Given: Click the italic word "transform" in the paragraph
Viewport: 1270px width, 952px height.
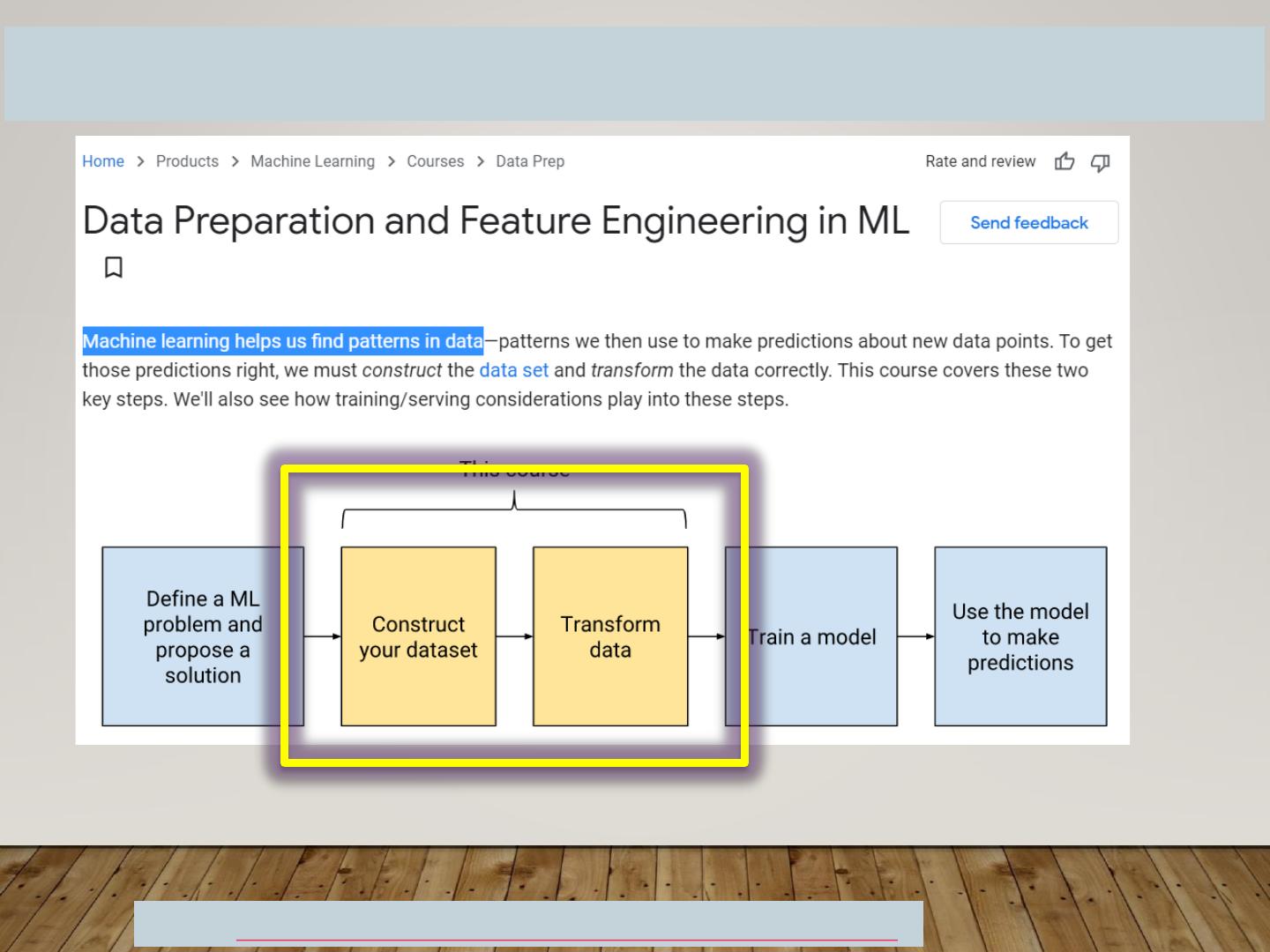Looking at the screenshot, I should tap(631, 370).
